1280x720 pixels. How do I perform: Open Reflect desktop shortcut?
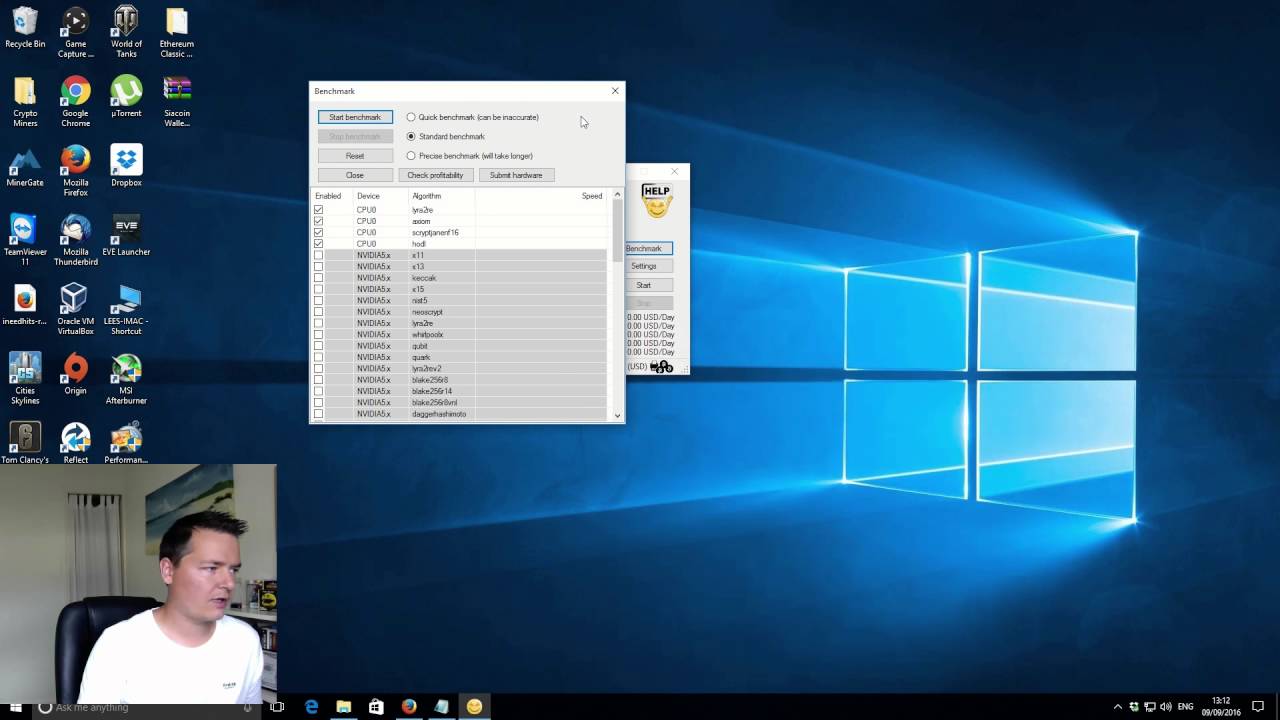75,443
